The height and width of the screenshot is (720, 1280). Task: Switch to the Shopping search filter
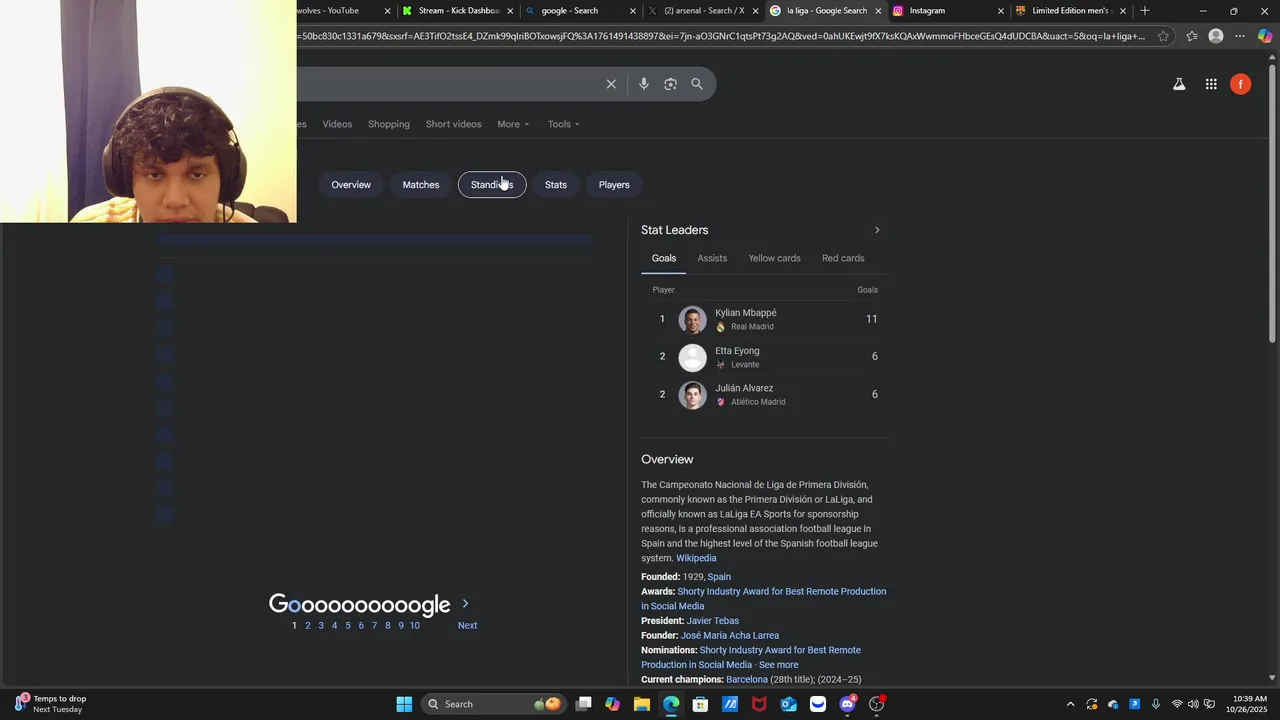click(389, 124)
